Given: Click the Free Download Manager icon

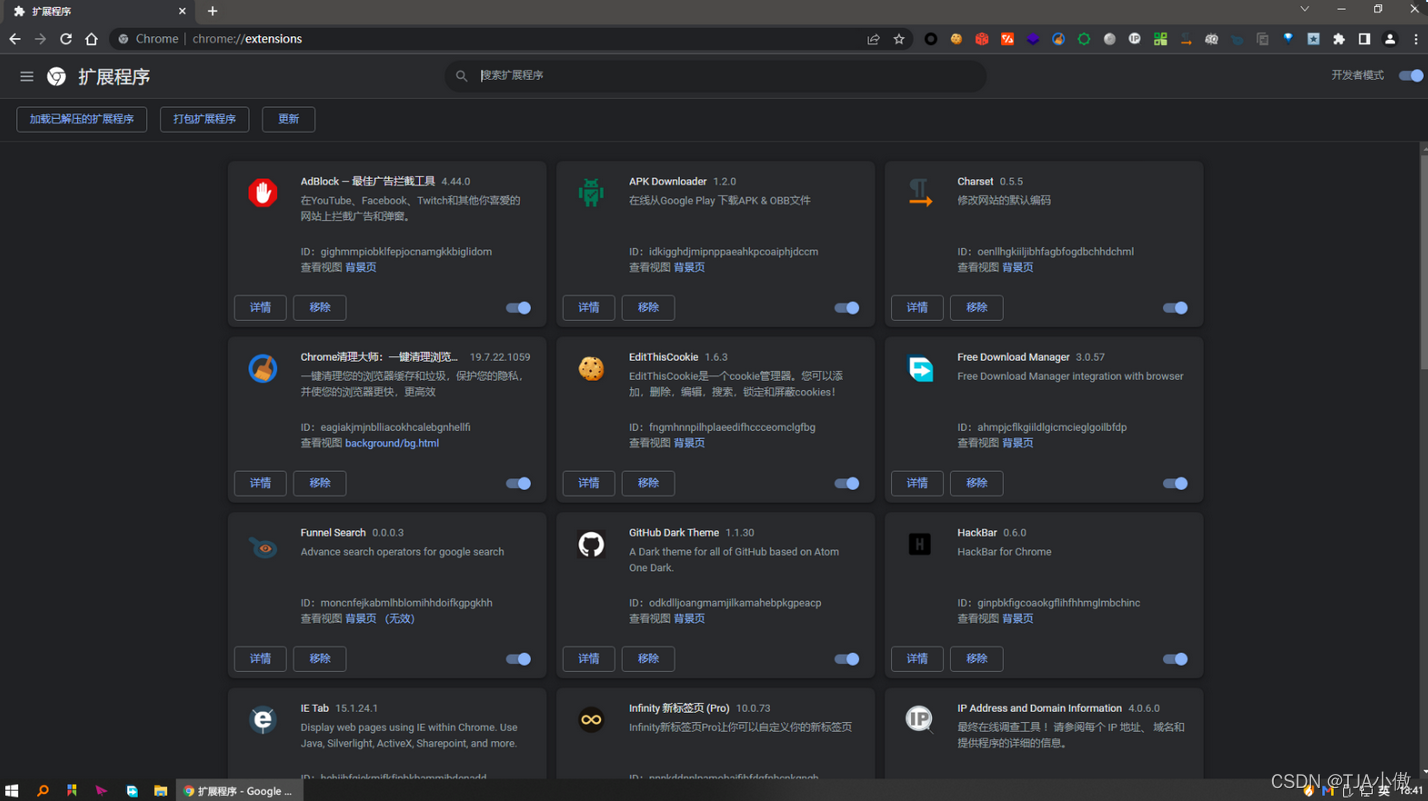Looking at the screenshot, I should point(920,369).
